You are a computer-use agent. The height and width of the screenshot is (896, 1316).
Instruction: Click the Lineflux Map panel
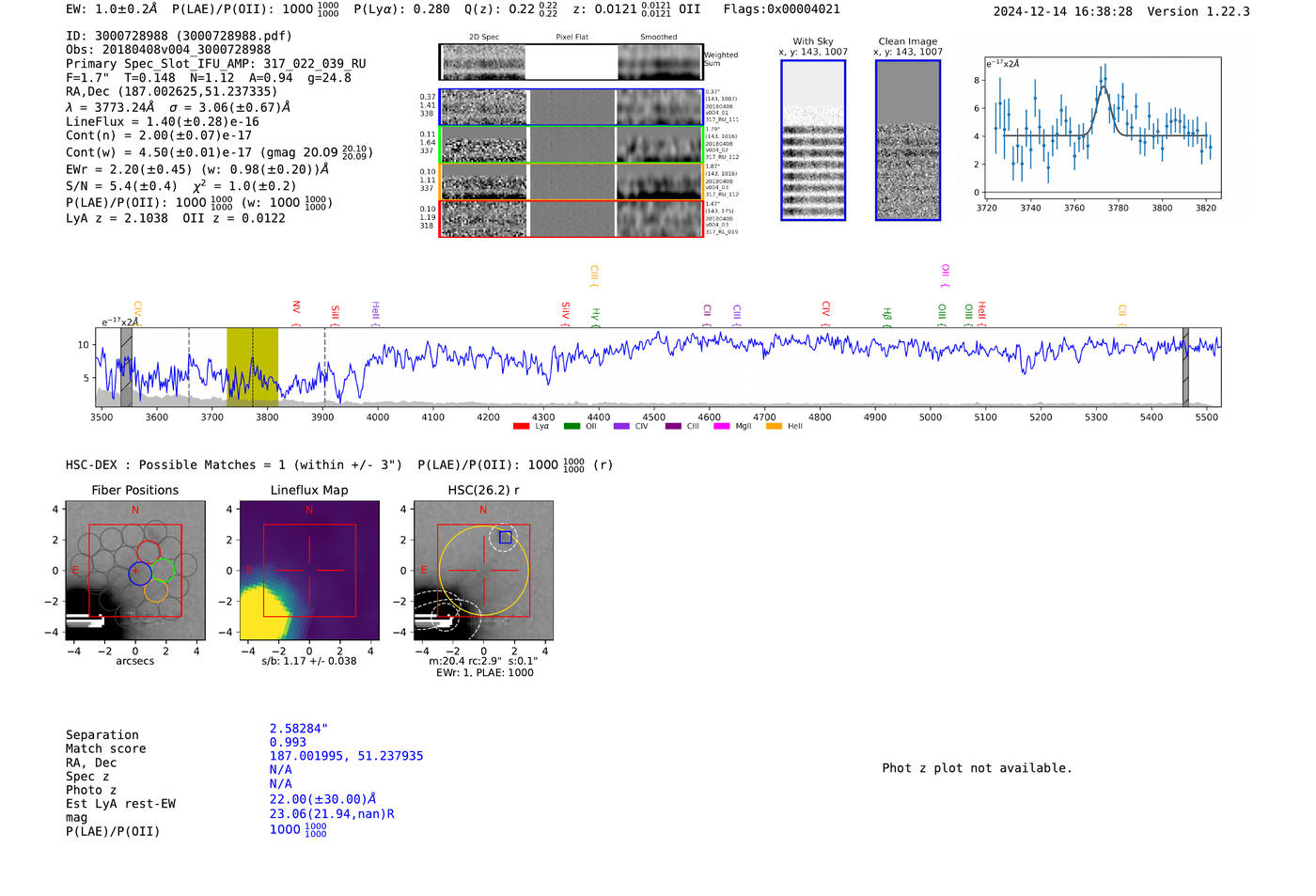click(309, 571)
